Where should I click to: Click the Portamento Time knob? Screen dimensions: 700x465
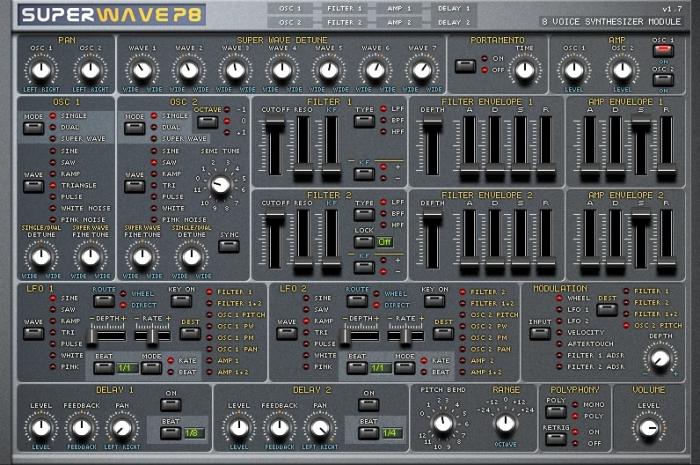pos(524,69)
